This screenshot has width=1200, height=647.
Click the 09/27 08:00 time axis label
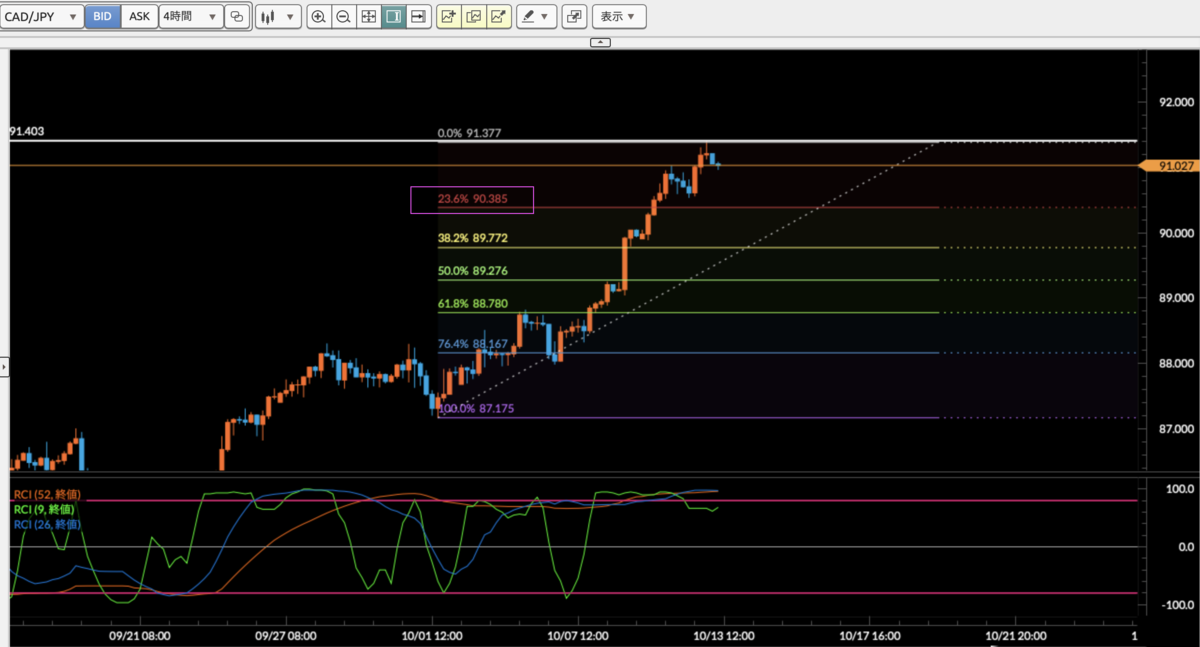[287, 636]
